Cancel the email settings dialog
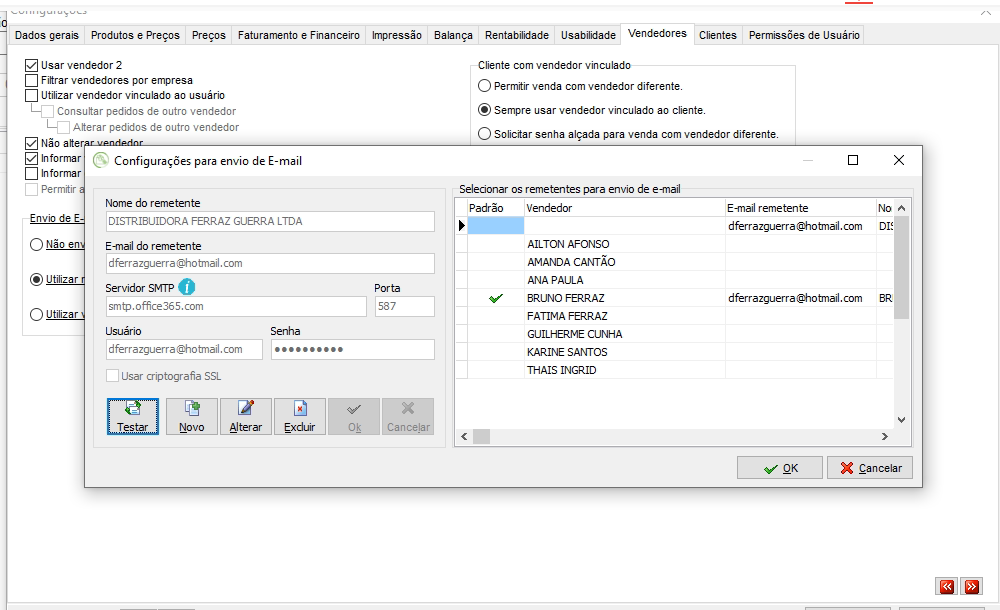Screen dimensions: 1000x610 click(870, 468)
